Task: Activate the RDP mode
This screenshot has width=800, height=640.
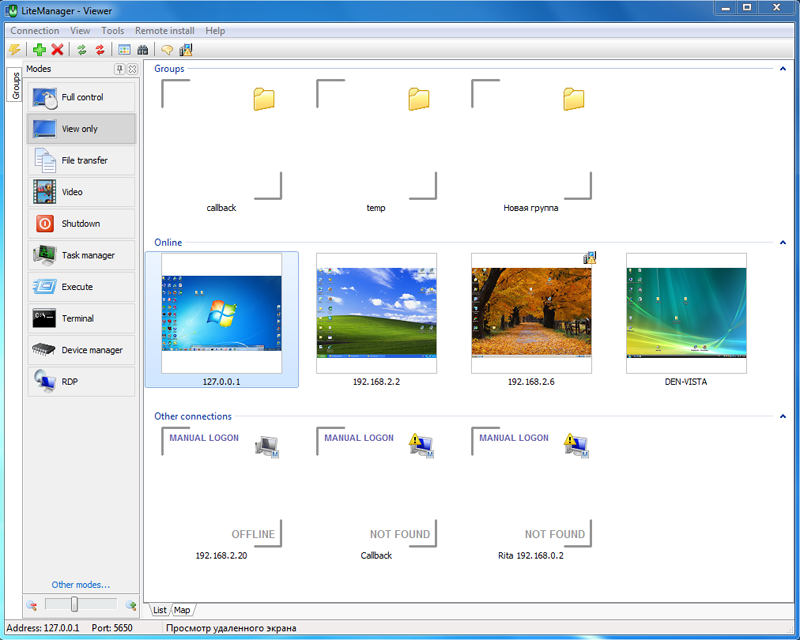Action: 81,381
